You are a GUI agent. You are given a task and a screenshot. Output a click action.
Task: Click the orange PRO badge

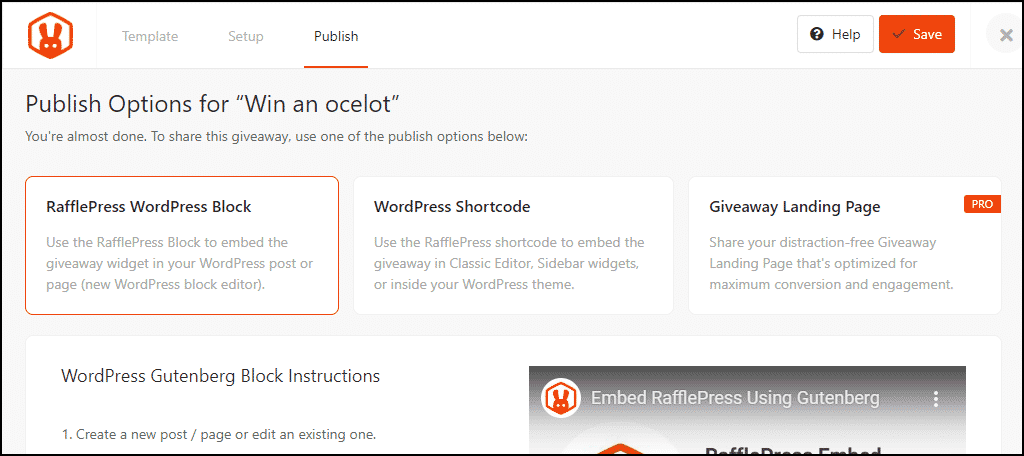[x=982, y=204]
